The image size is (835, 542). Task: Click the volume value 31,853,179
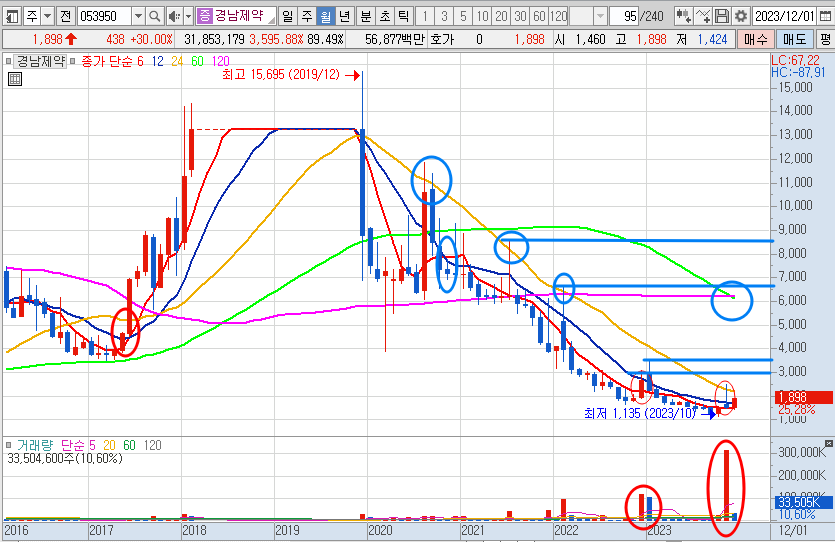coord(214,39)
